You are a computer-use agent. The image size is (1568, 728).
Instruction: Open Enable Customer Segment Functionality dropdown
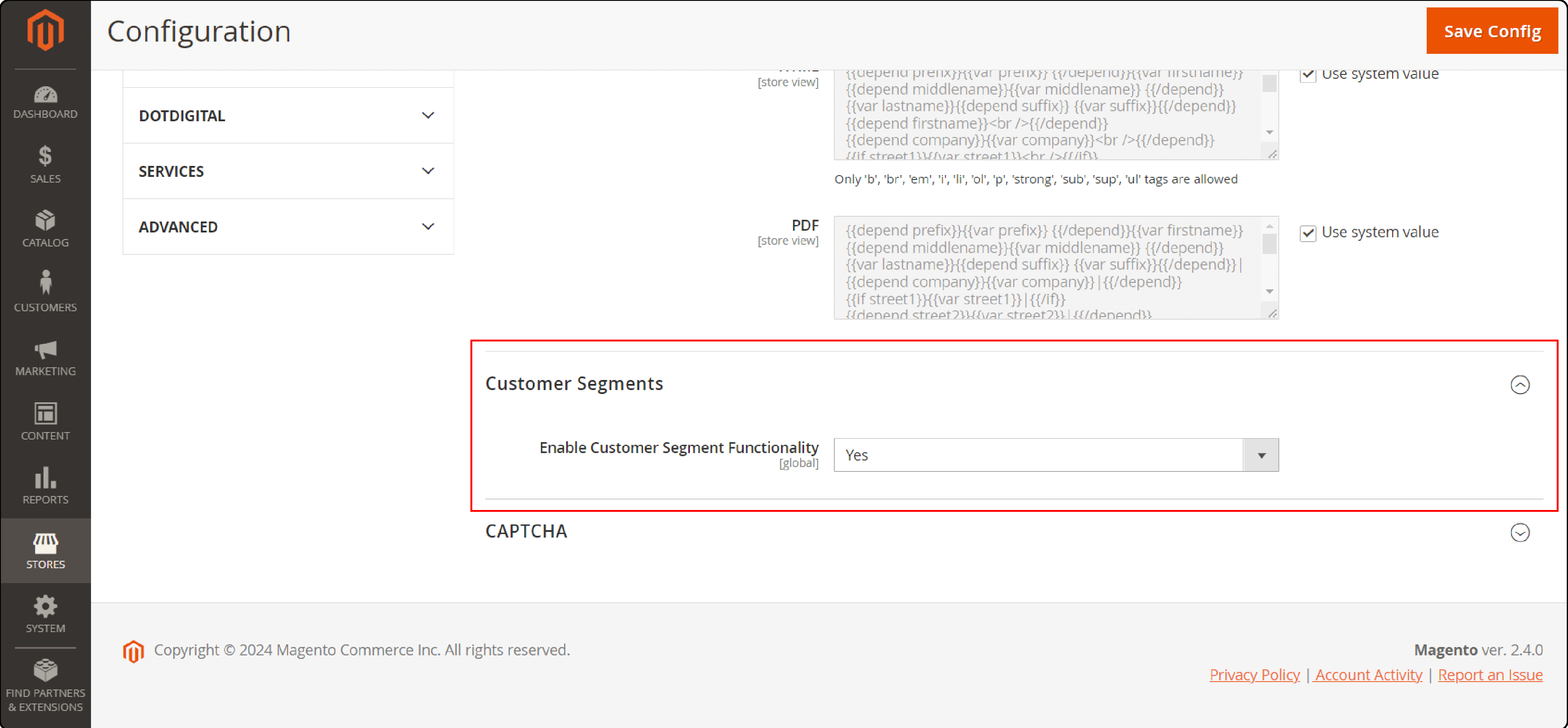coord(1056,455)
